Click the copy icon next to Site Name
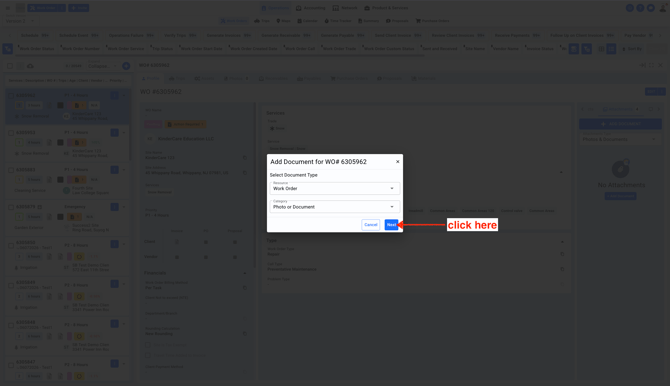670x386 pixels. [245, 158]
